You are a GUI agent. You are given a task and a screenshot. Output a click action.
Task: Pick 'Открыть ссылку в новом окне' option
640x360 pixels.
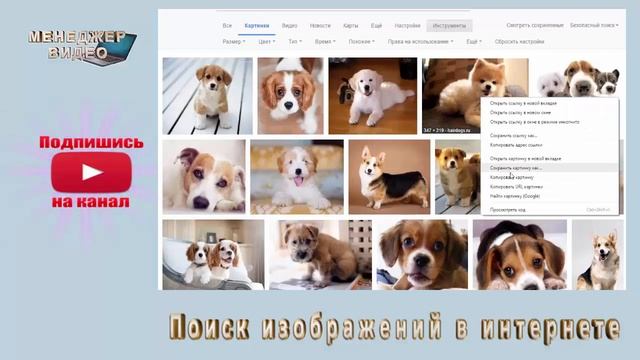(549, 113)
